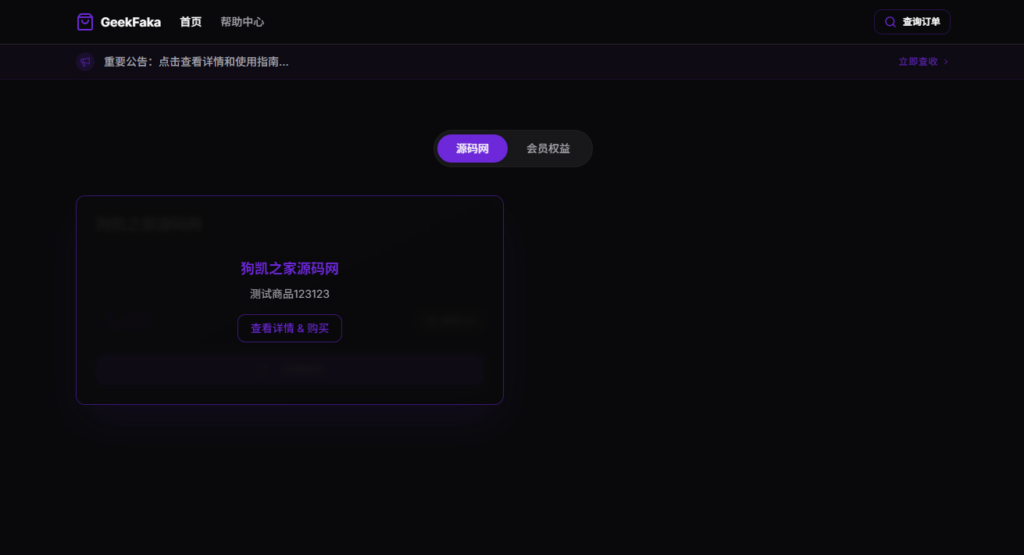
Task: Click the 测试商品123123 product description
Action: coord(289,294)
